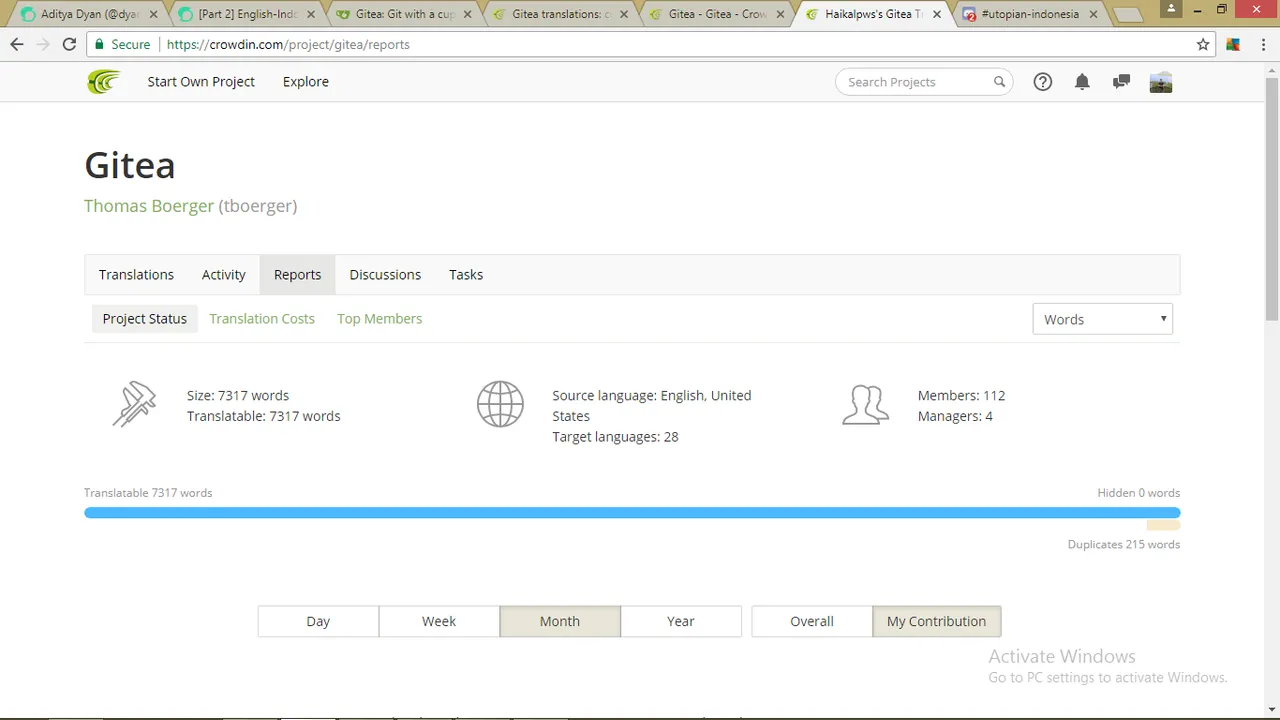This screenshot has width=1280, height=720.
Task: Open the new tab button
Action: click(1127, 15)
